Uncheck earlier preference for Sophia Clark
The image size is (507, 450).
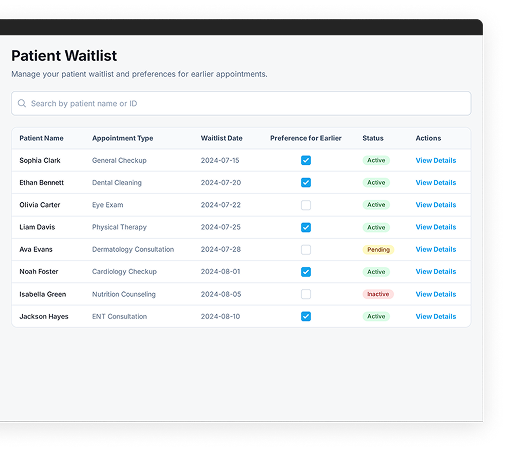(x=306, y=160)
